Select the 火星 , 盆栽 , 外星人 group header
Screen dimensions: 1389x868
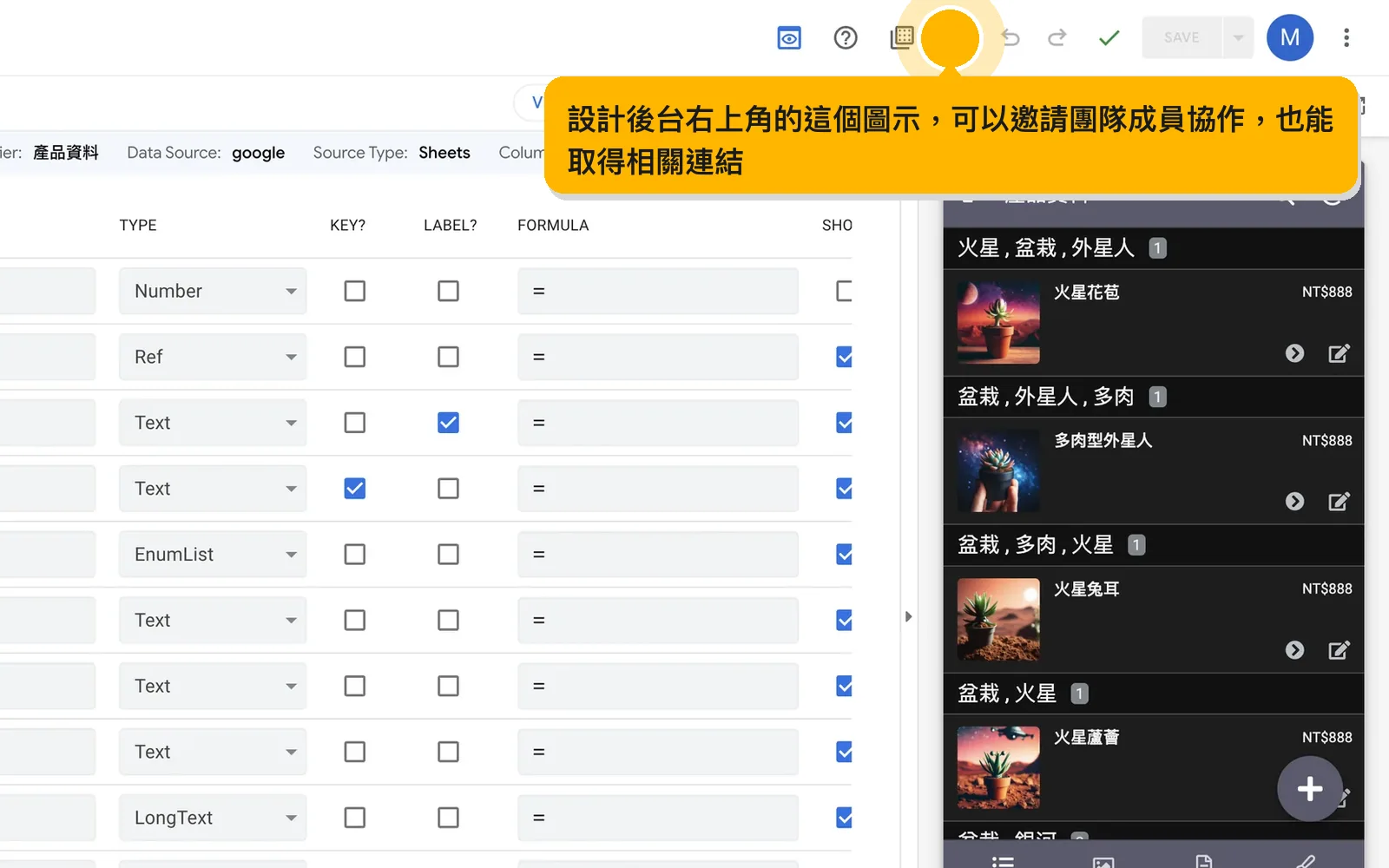[1153, 248]
